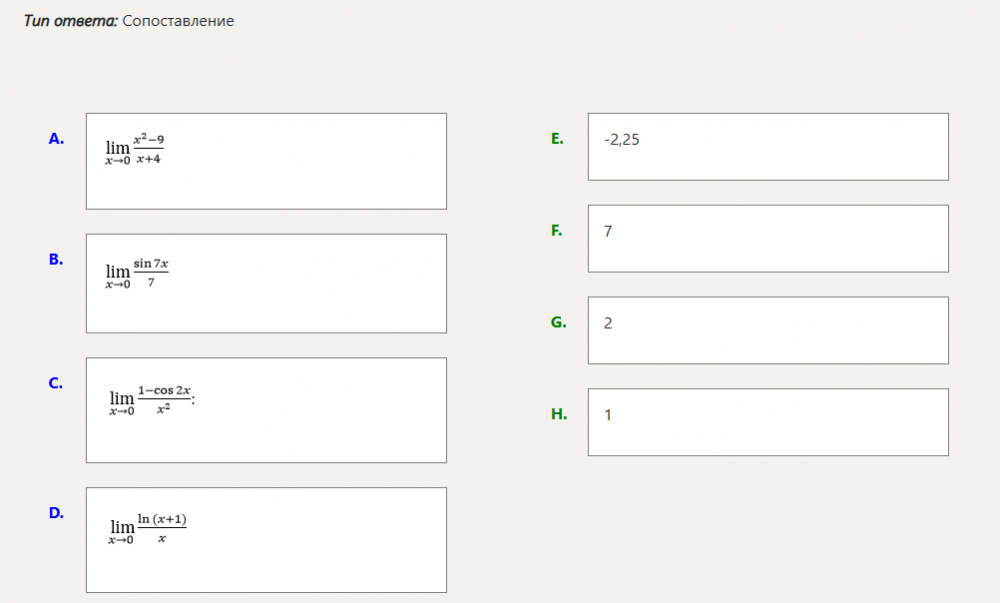Choose the answer box with value 7
This screenshot has height=603, width=1000.
(768, 239)
